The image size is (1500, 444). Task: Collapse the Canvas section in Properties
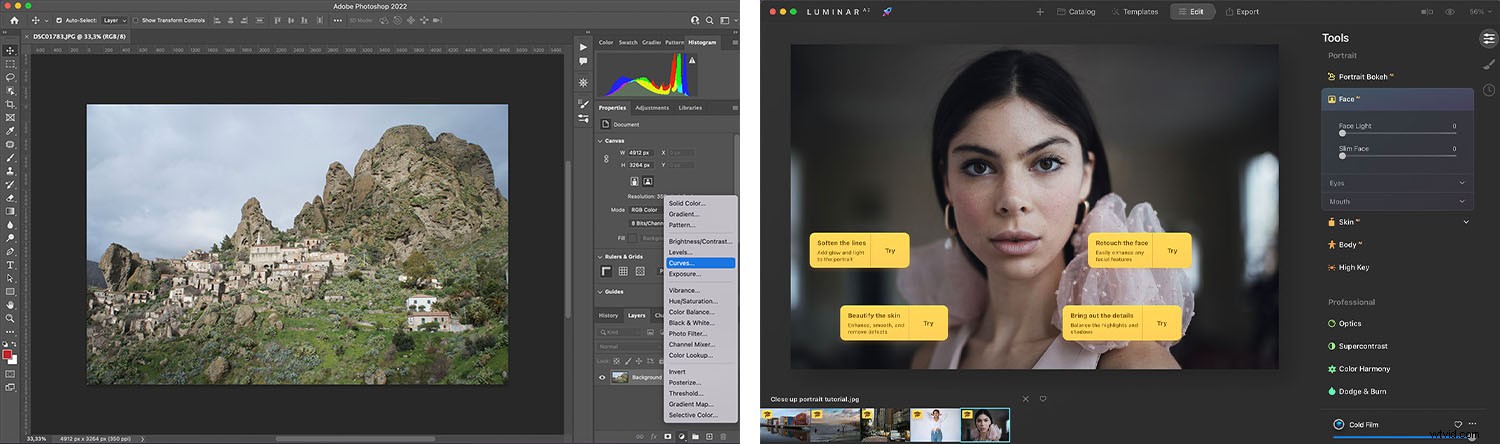[599, 141]
